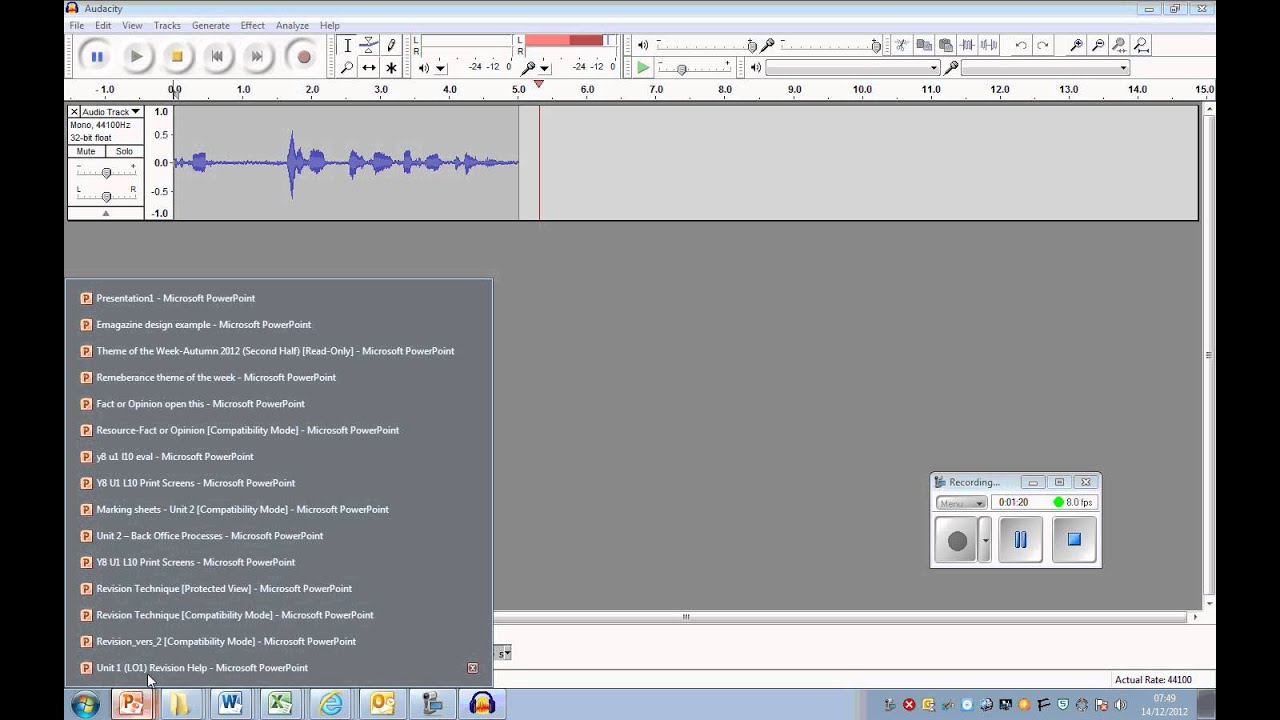This screenshot has height=720, width=1280.
Task: Play at speed with the green arrow
Action: click(x=643, y=68)
